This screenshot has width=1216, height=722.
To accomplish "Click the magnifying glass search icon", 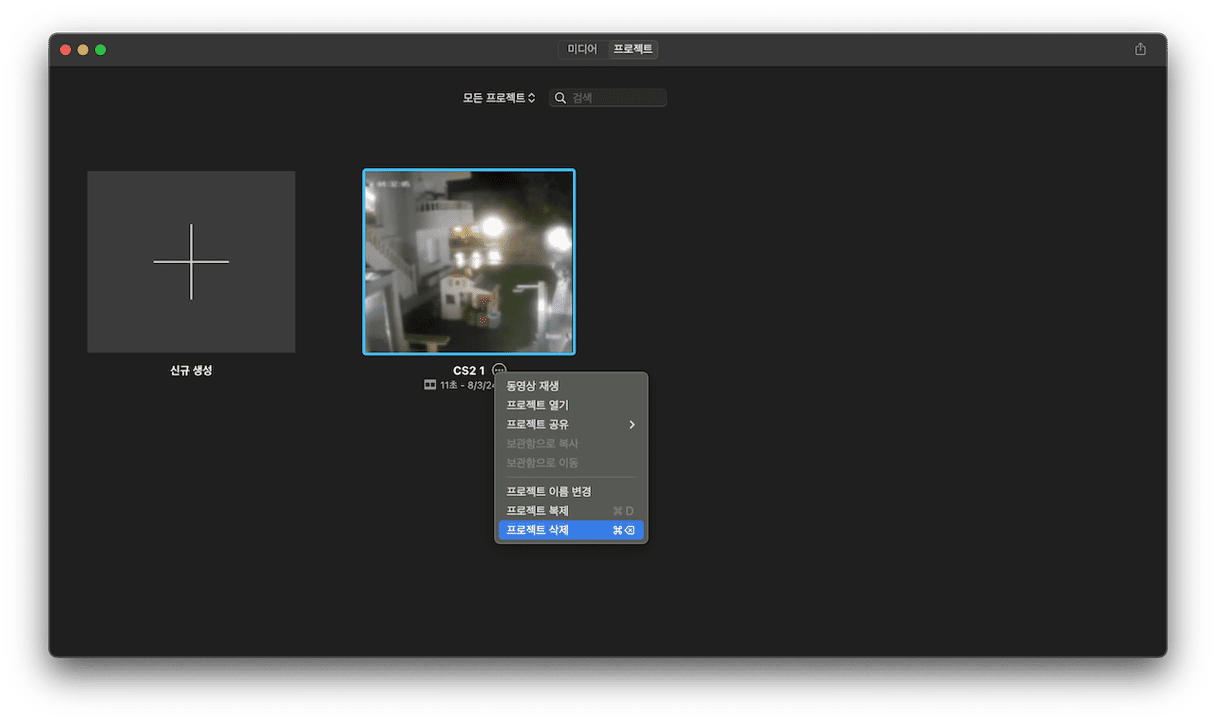I will [561, 98].
